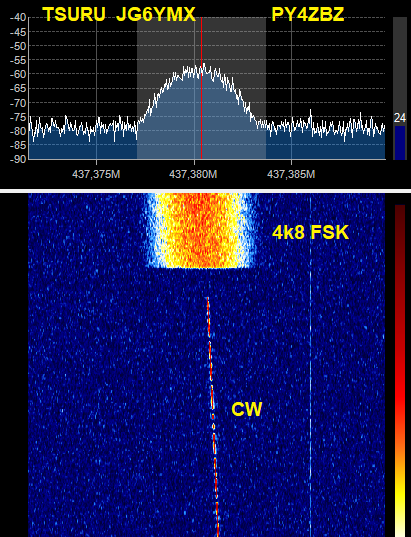The height and width of the screenshot is (537, 411).
Task: Click the white divider between spectrum and waterfall
Action: [x=206, y=191]
